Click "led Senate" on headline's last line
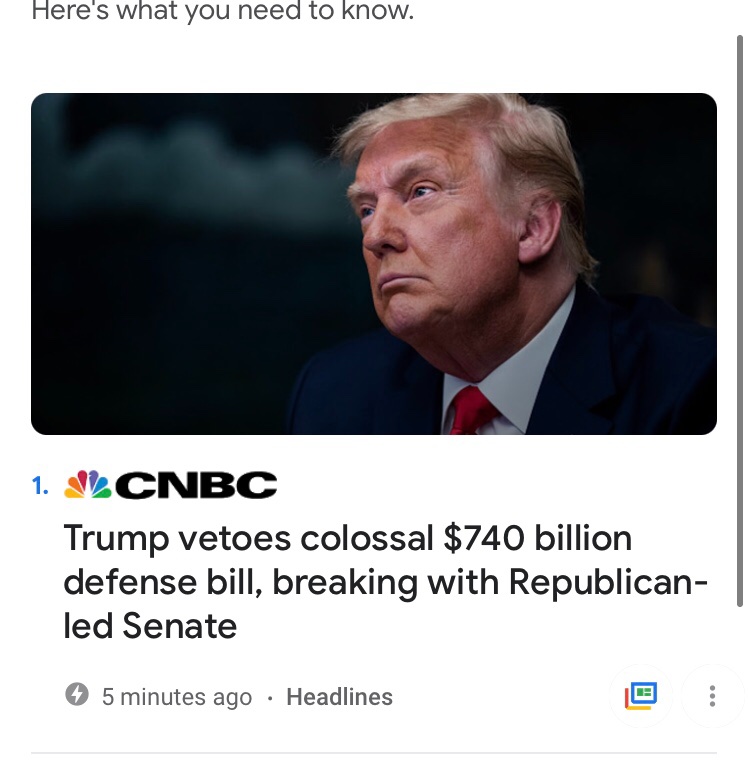Screen dimensions: 749x761 coord(150,626)
